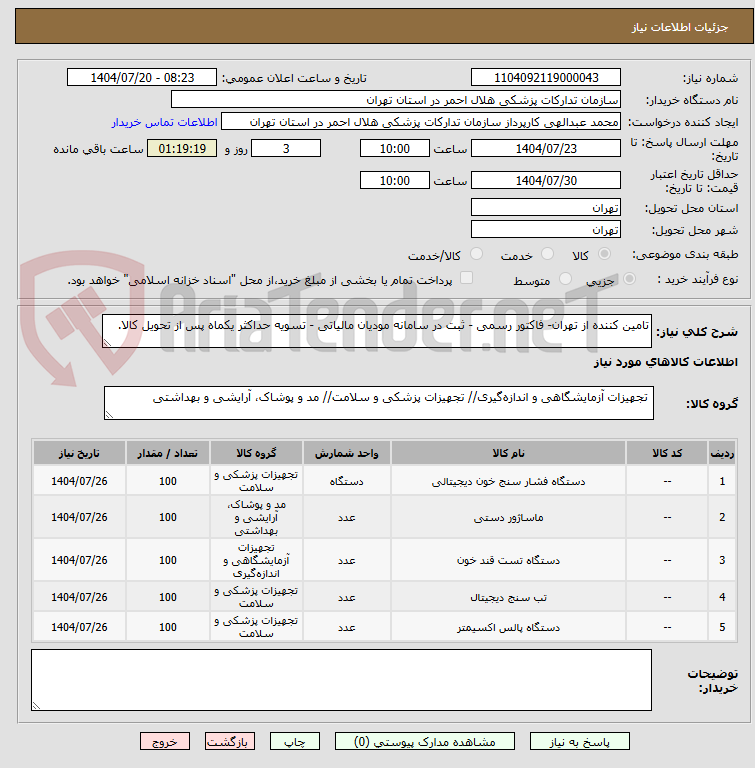Click the دستگاه فشار سنج خون دیجیتالی cell

pyautogui.click(x=508, y=481)
